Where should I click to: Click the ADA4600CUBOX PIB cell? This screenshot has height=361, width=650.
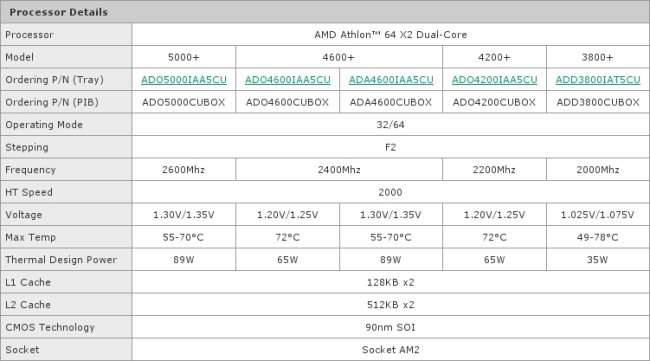[391, 102]
